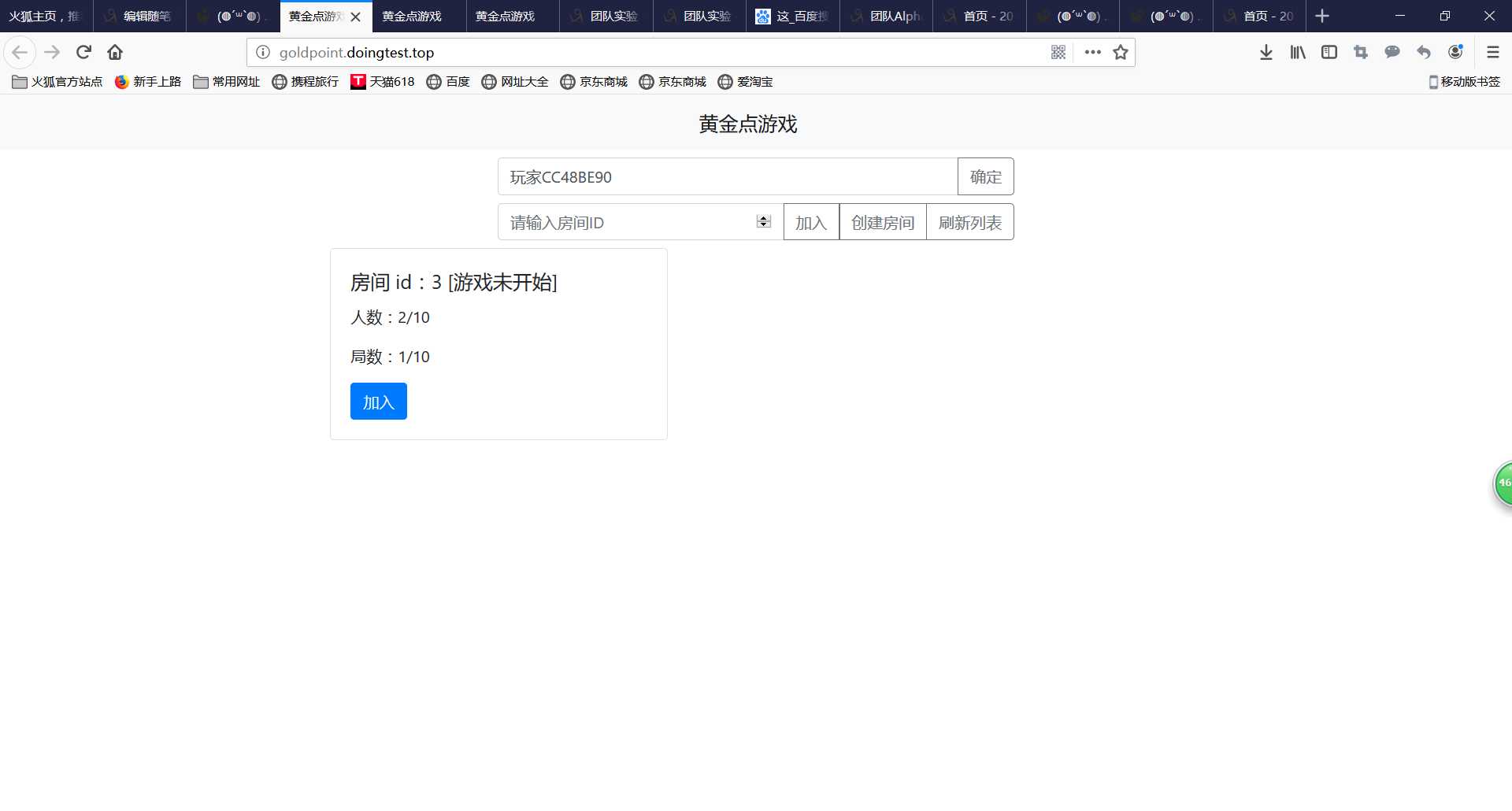This screenshot has height=811, width=1512.
Task: Click the address bar URL
Action: tap(356, 53)
